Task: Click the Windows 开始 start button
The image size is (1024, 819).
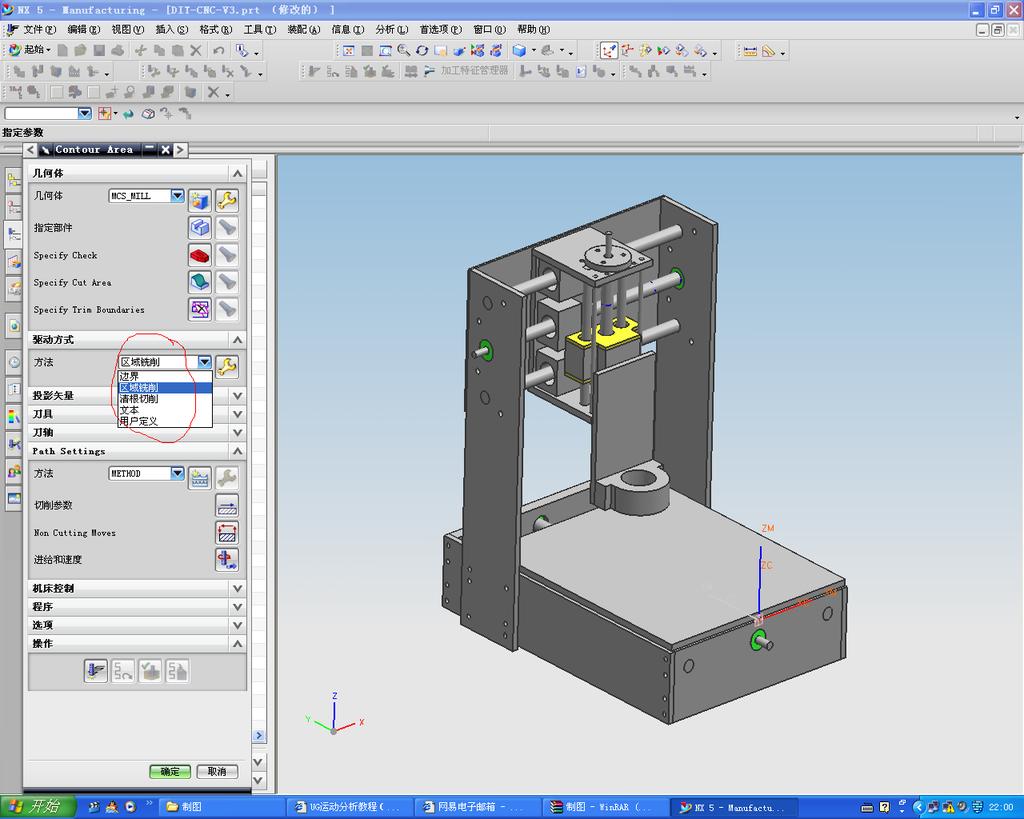Action: tap(38, 807)
